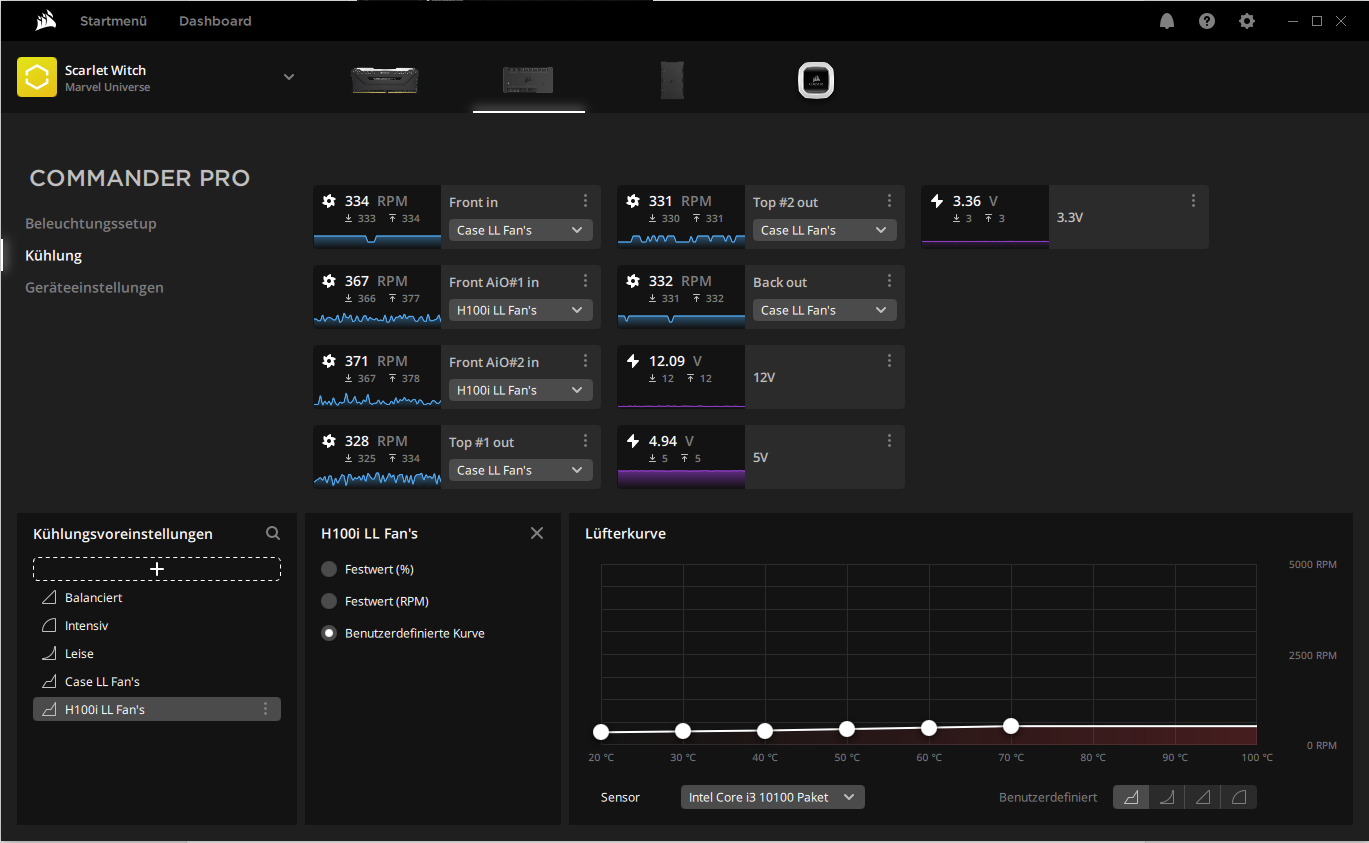Screen dimensions: 1369x843
Task: Click gear icon of 371 RPM fan
Action: 329,361
